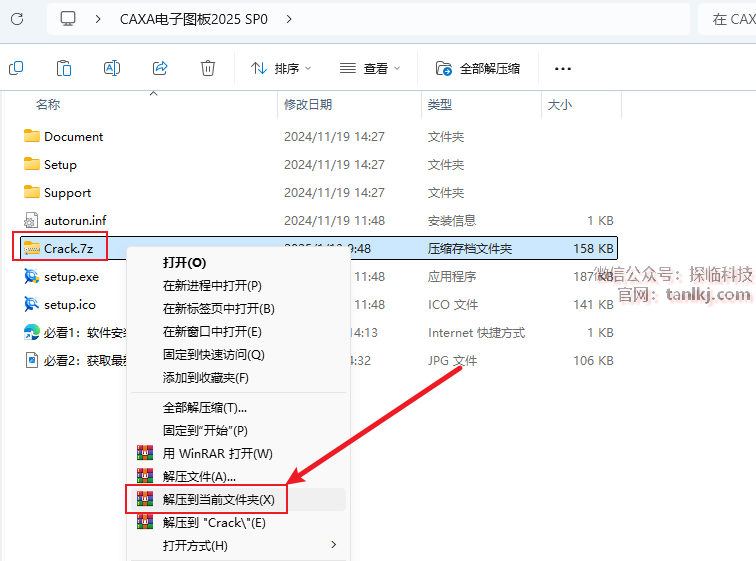Viewport: 756px width, 561px height.
Task: Select the autorun.inf file icon
Action: (x=31, y=220)
